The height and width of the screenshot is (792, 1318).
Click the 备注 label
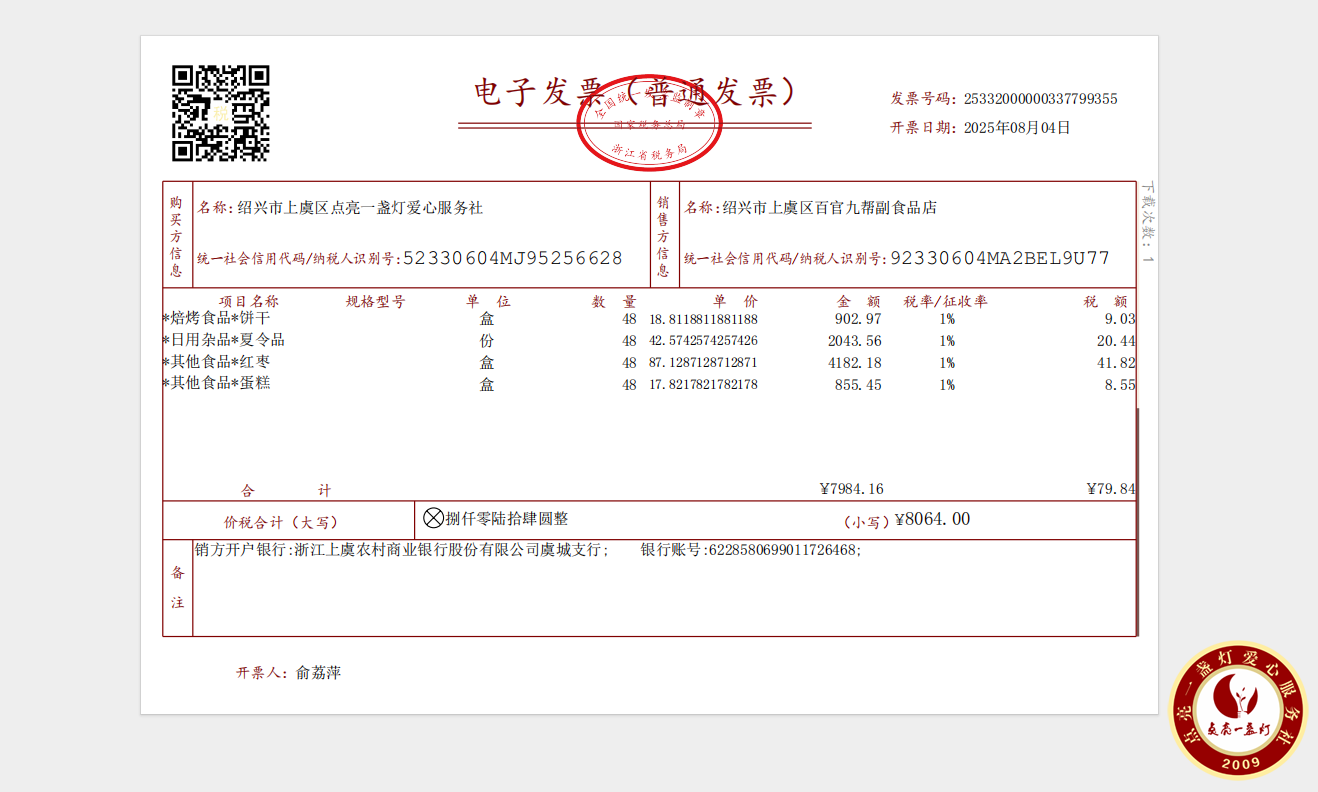[x=178, y=588]
